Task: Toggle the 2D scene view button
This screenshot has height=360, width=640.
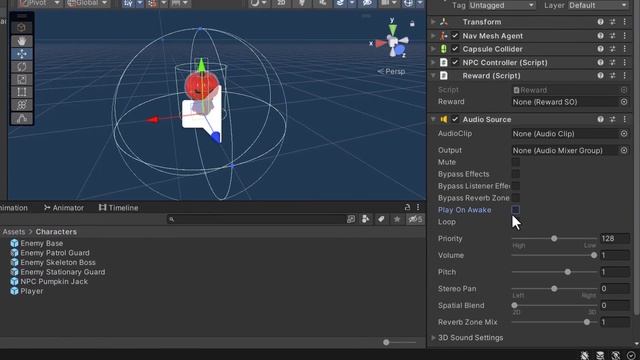Action: pos(281,3)
